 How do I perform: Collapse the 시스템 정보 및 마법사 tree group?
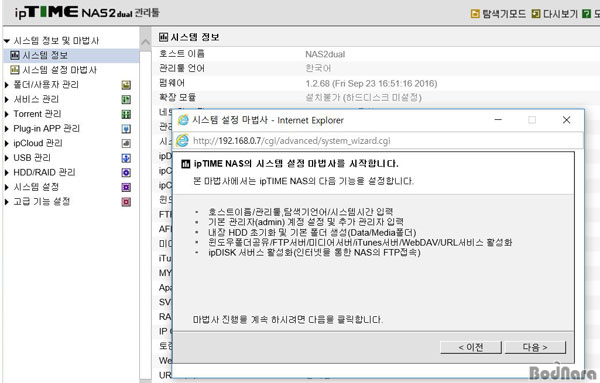[7, 41]
